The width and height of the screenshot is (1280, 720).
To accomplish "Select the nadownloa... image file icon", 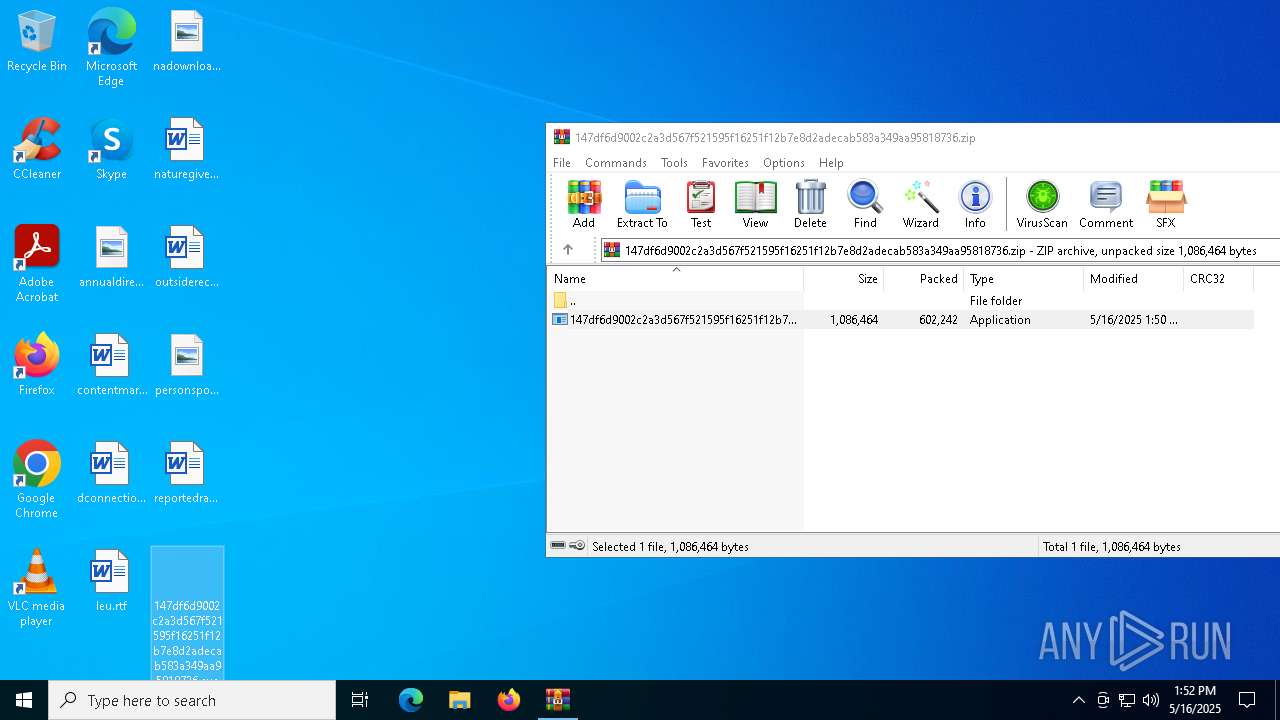I will pos(186,42).
